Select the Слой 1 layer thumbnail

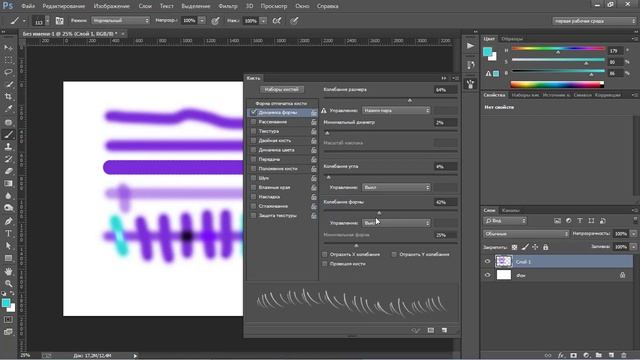pyautogui.click(x=504, y=261)
